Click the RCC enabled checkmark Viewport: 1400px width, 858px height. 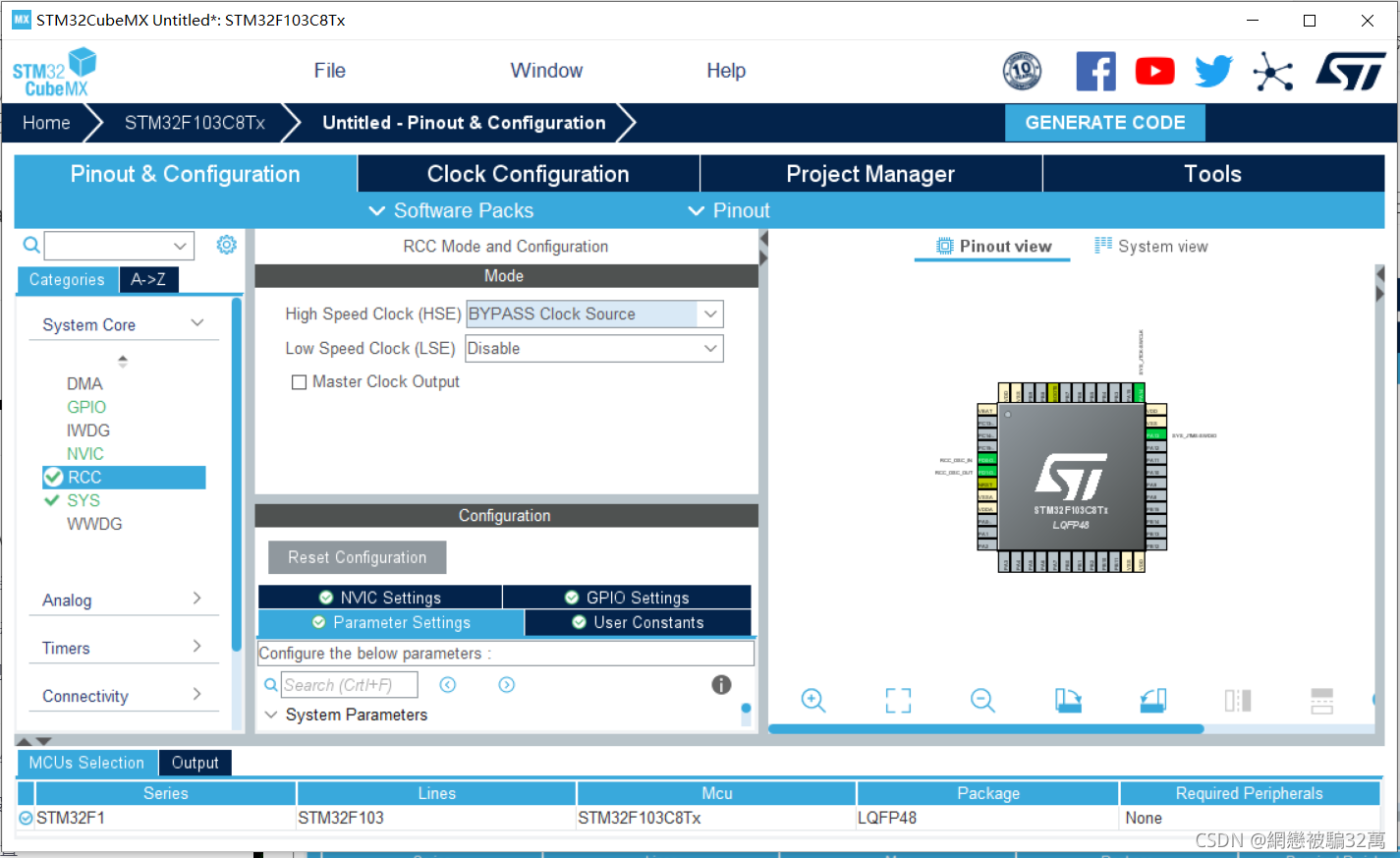tap(53, 478)
